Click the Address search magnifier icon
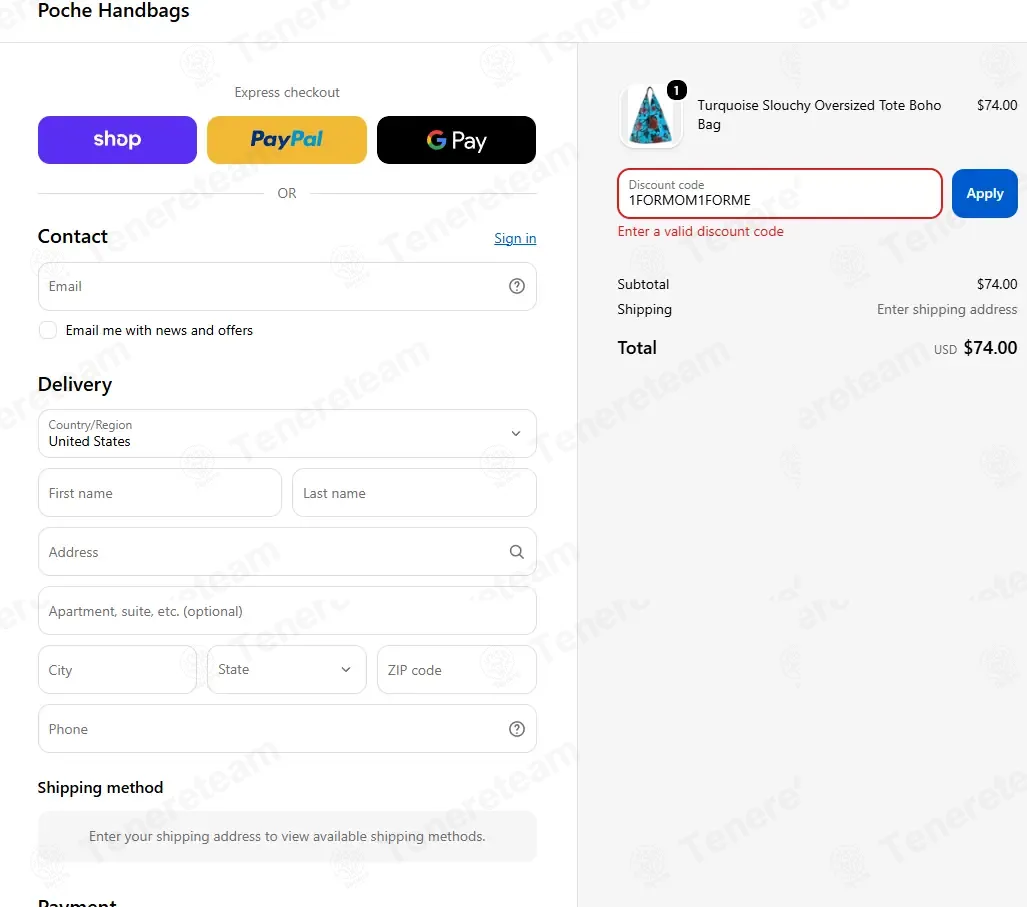 pos(517,552)
